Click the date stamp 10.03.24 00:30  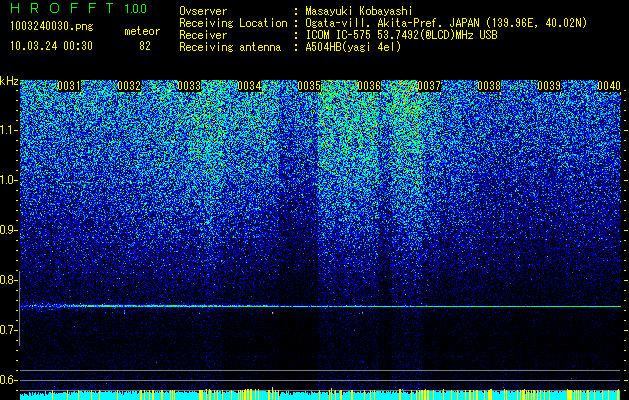(x=52, y=46)
